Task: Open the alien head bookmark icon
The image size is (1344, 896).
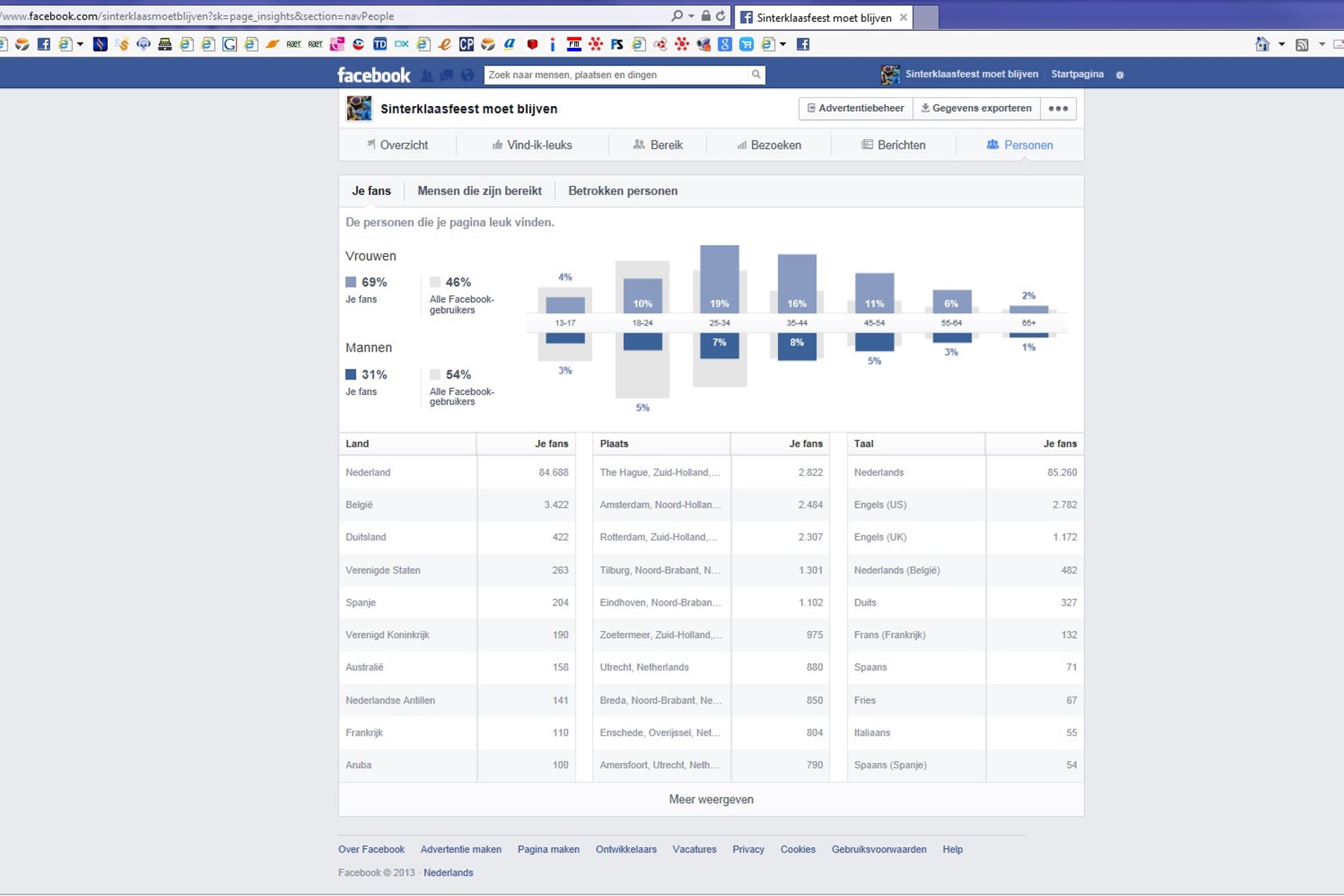Action: (x=143, y=44)
